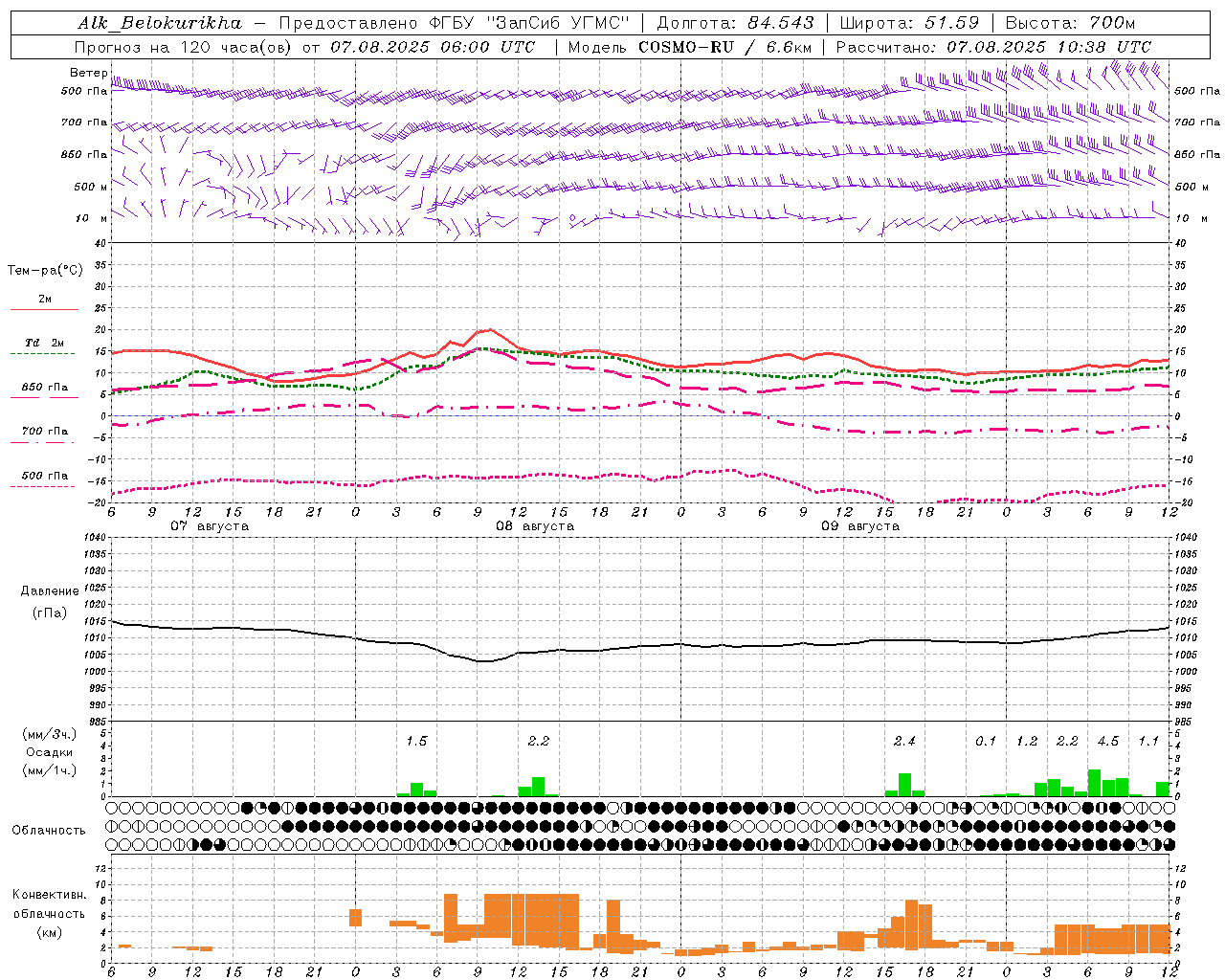Click the 1.1 precipitation total value

(x=1148, y=741)
